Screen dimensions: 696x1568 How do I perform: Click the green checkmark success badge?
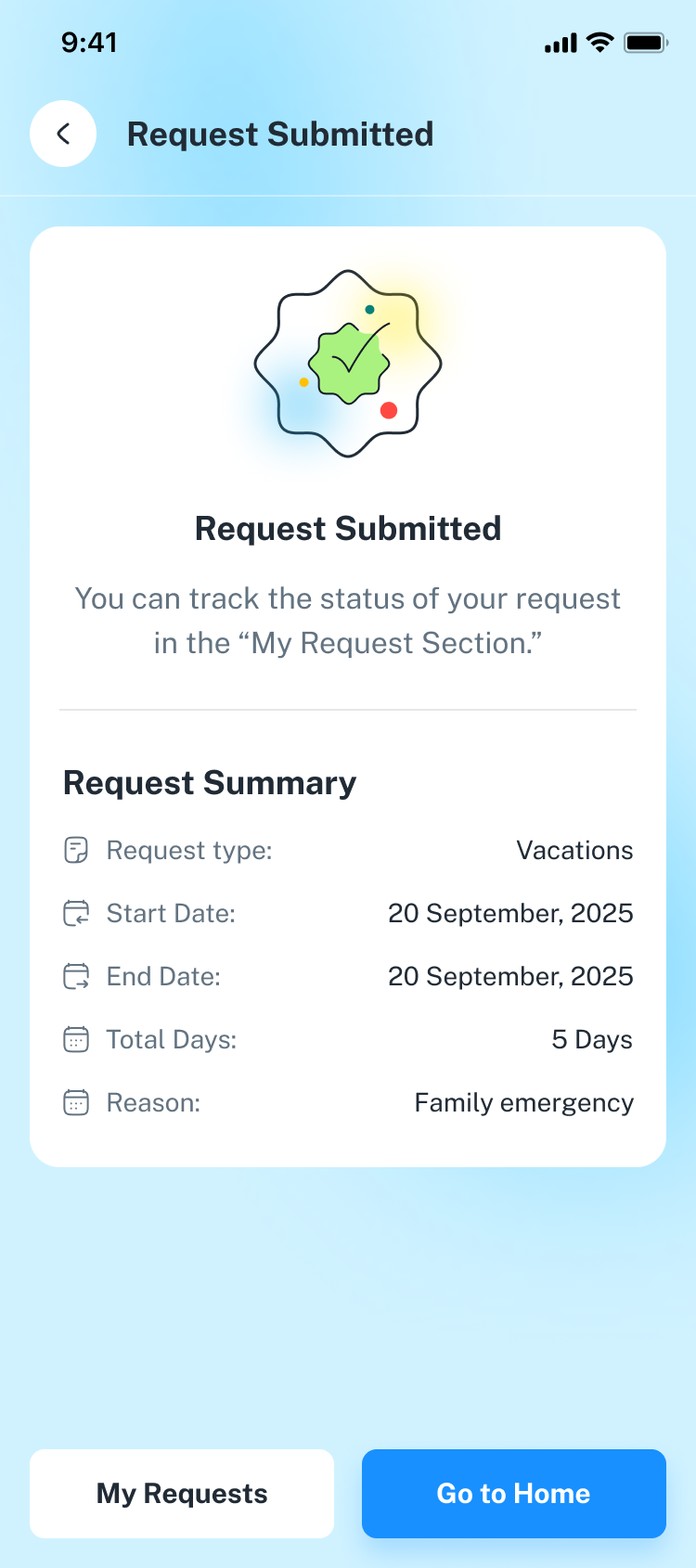[349, 364]
